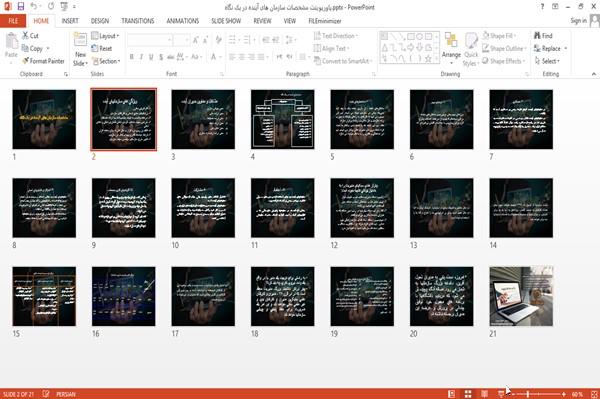Select slide 21 laptop thumbnail
Screen dimensions: 600x399
click(x=521, y=296)
